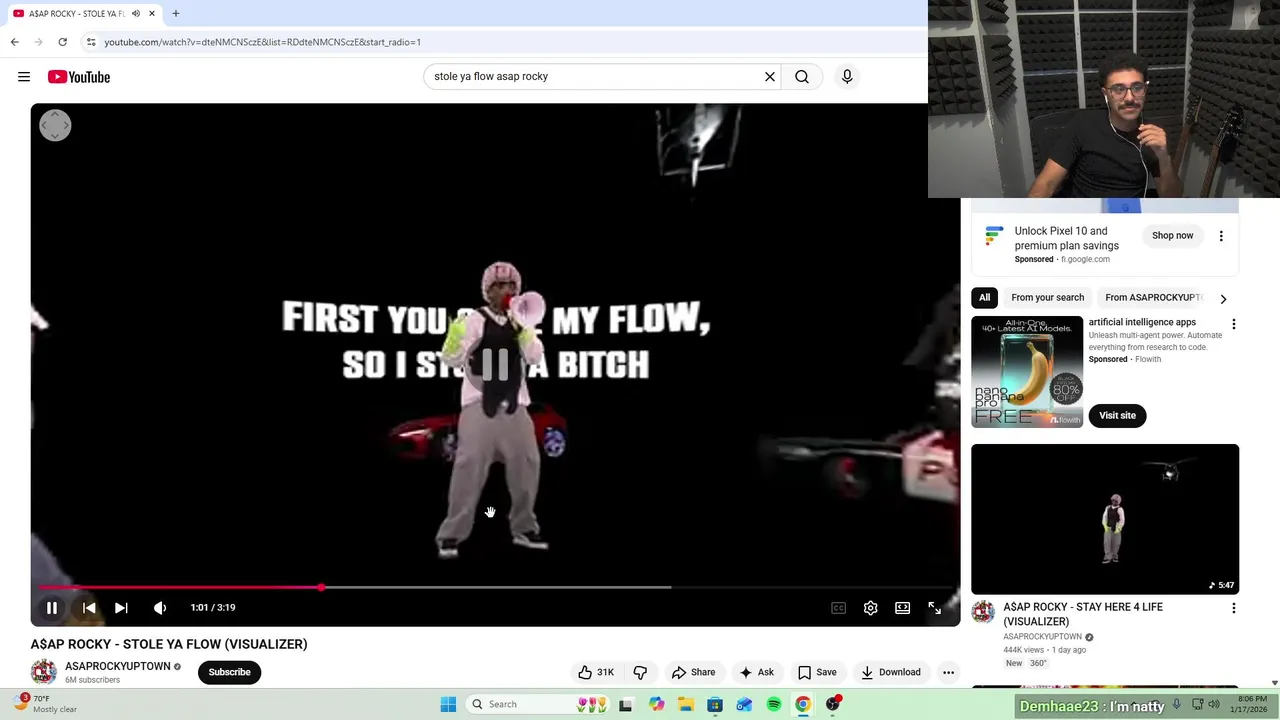Skip to next video

click(121, 608)
